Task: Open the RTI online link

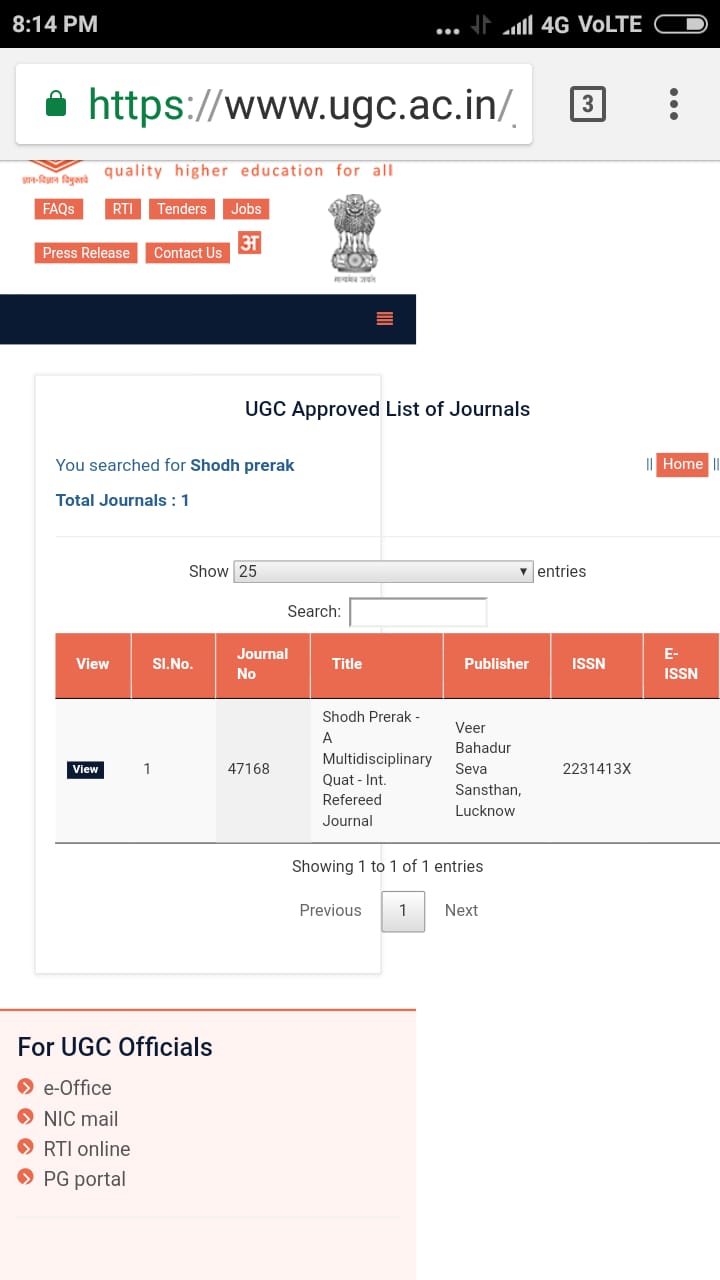Action: (87, 1149)
